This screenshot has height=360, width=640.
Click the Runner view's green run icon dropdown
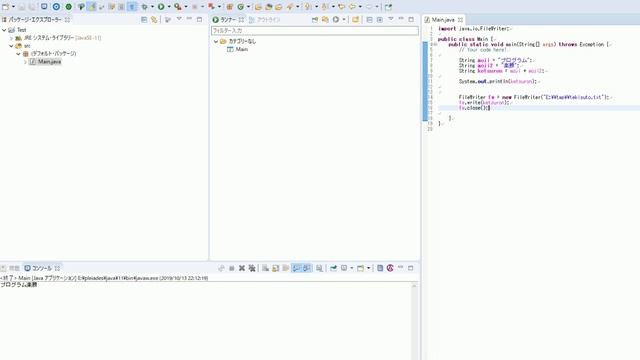344,20
